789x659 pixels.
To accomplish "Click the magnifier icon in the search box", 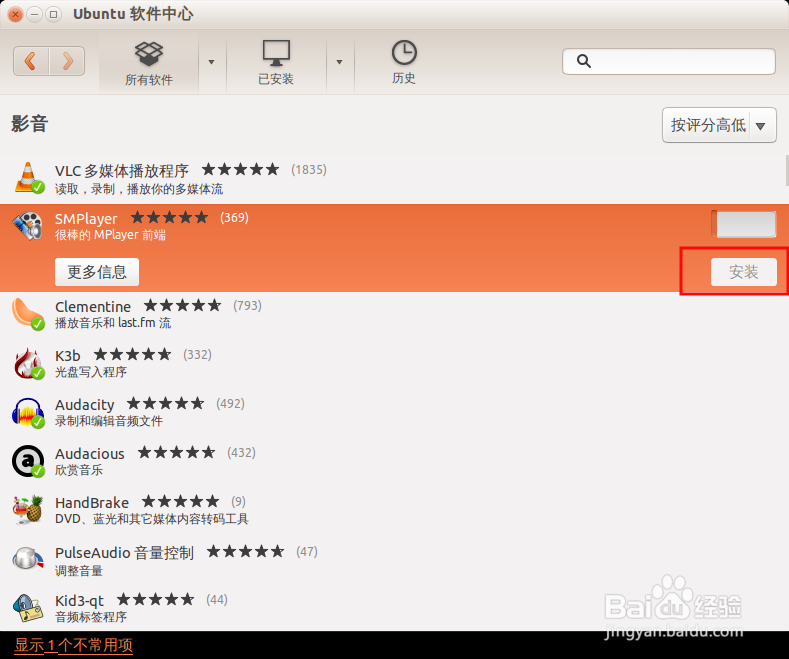I will coord(584,61).
